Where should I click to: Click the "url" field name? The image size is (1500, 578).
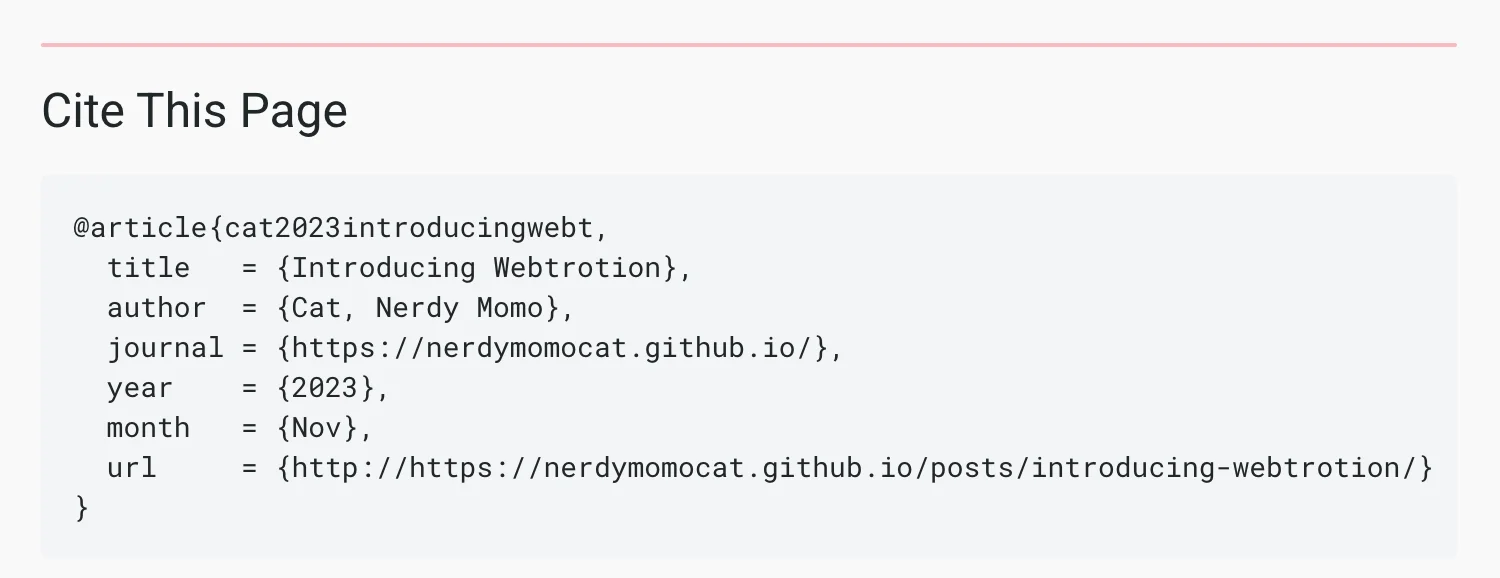click(x=132, y=468)
